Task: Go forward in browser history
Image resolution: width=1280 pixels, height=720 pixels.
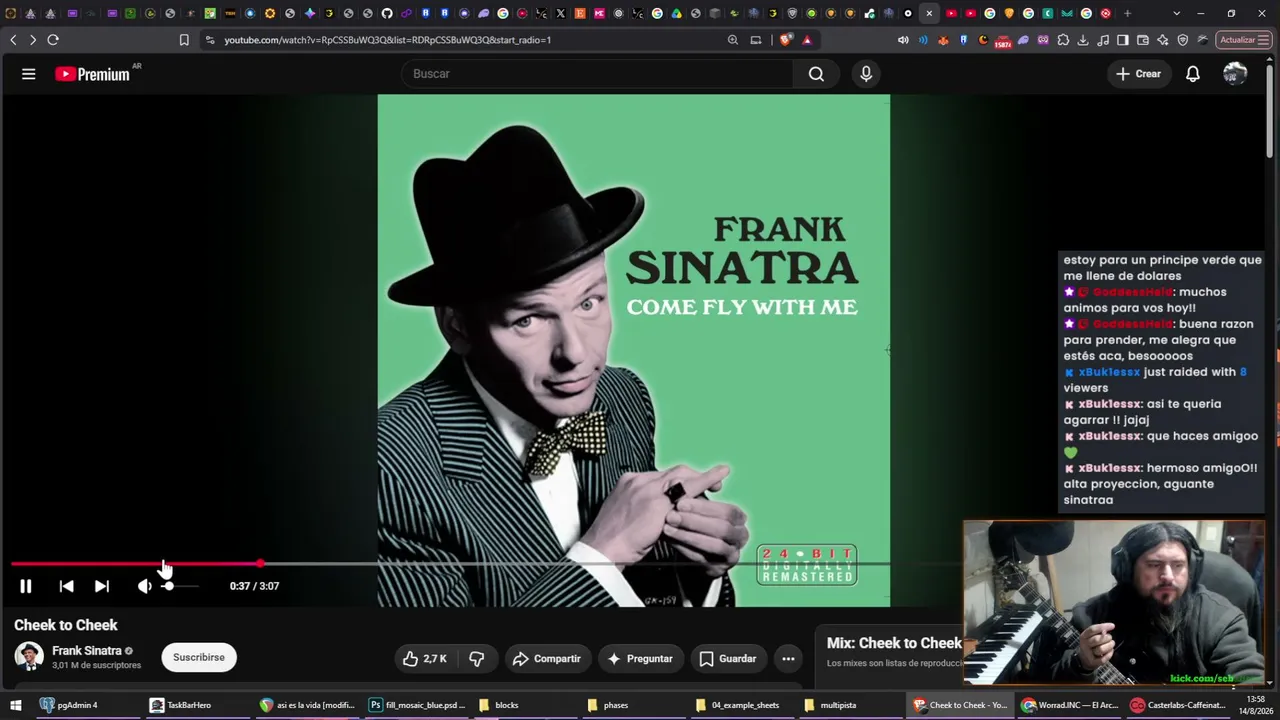Action: pyautogui.click(x=33, y=40)
